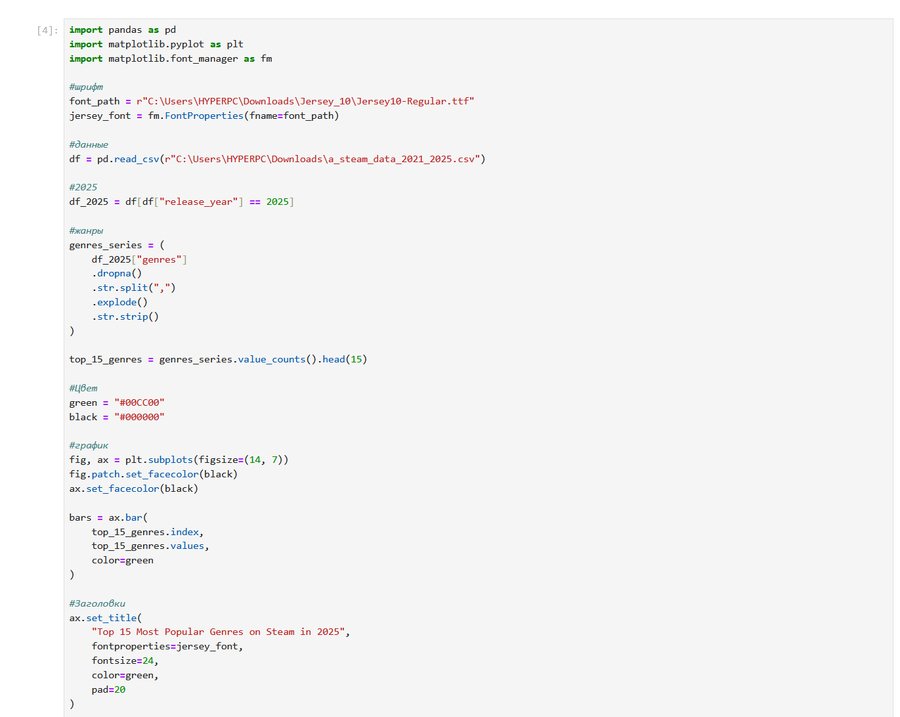Viewport: 900px width, 717px height.
Task: Click the df_2025 release_year filter line
Action: [x=181, y=202]
